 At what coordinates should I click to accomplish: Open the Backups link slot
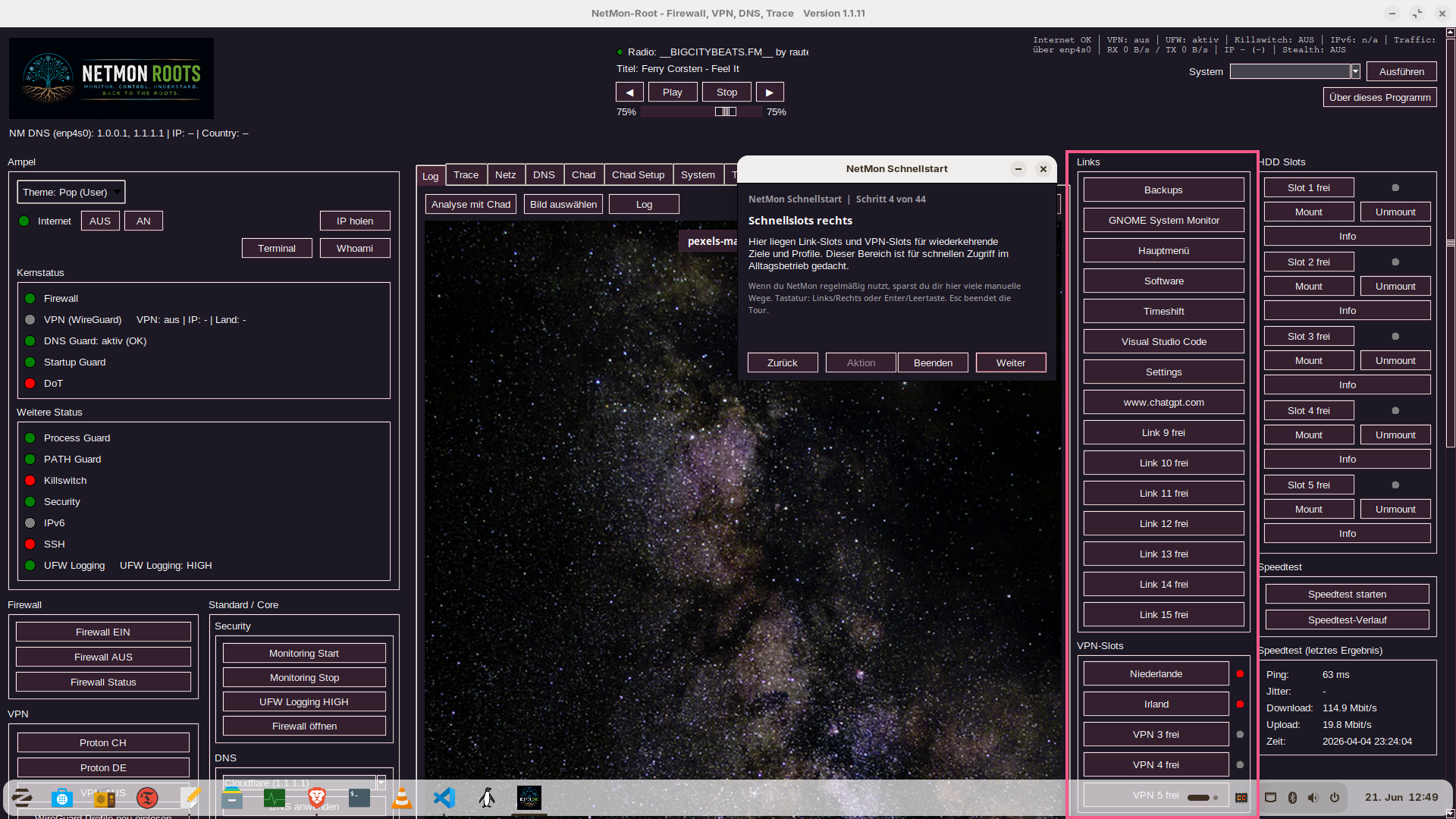[x=1163, y=190]
